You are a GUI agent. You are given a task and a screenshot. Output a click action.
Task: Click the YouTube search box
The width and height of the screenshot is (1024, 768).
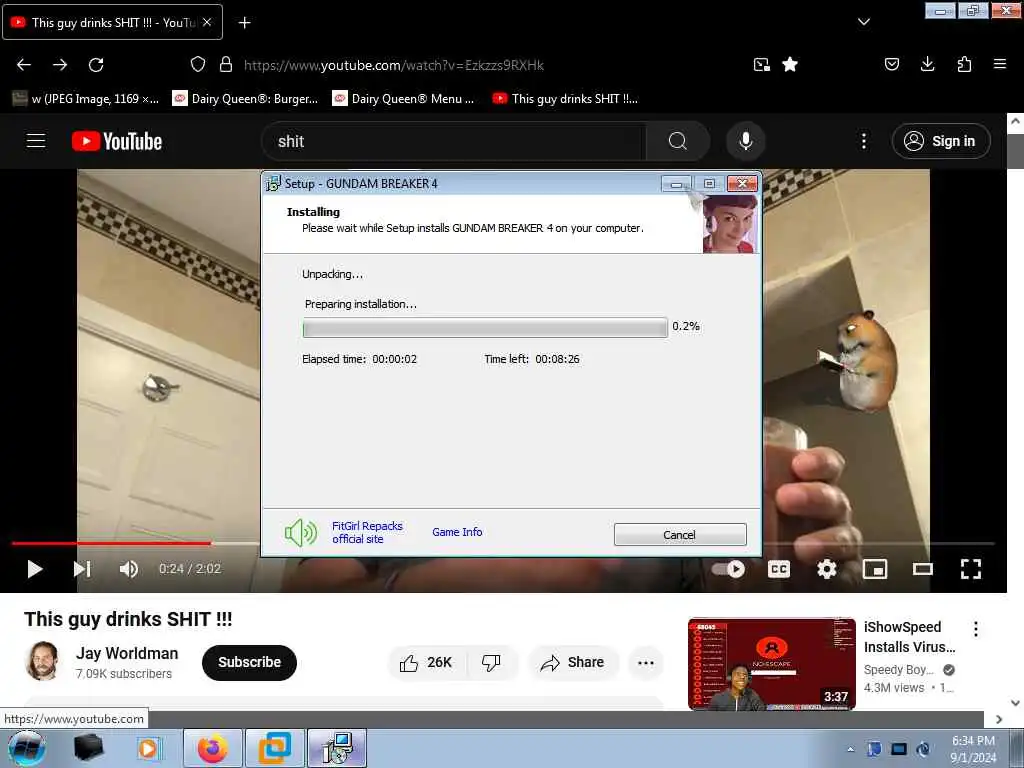[x=454, y=141]
